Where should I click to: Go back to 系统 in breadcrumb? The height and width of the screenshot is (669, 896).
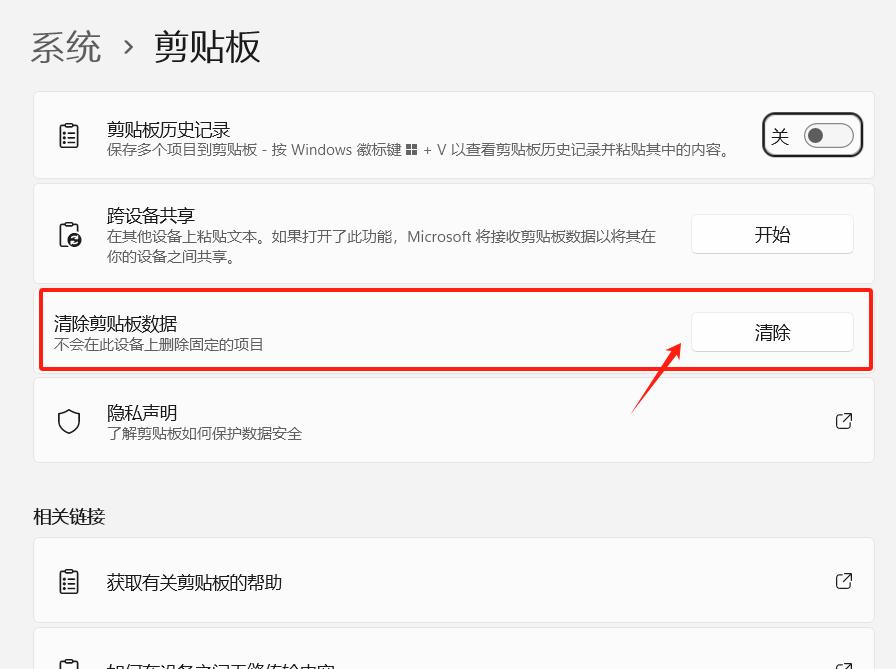66,47
